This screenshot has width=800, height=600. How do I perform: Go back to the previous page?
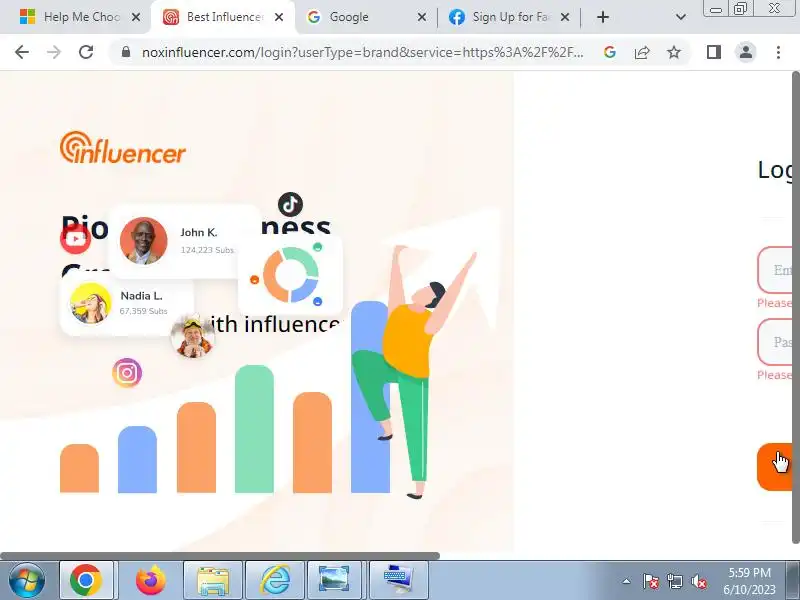(x=22, y=52)
